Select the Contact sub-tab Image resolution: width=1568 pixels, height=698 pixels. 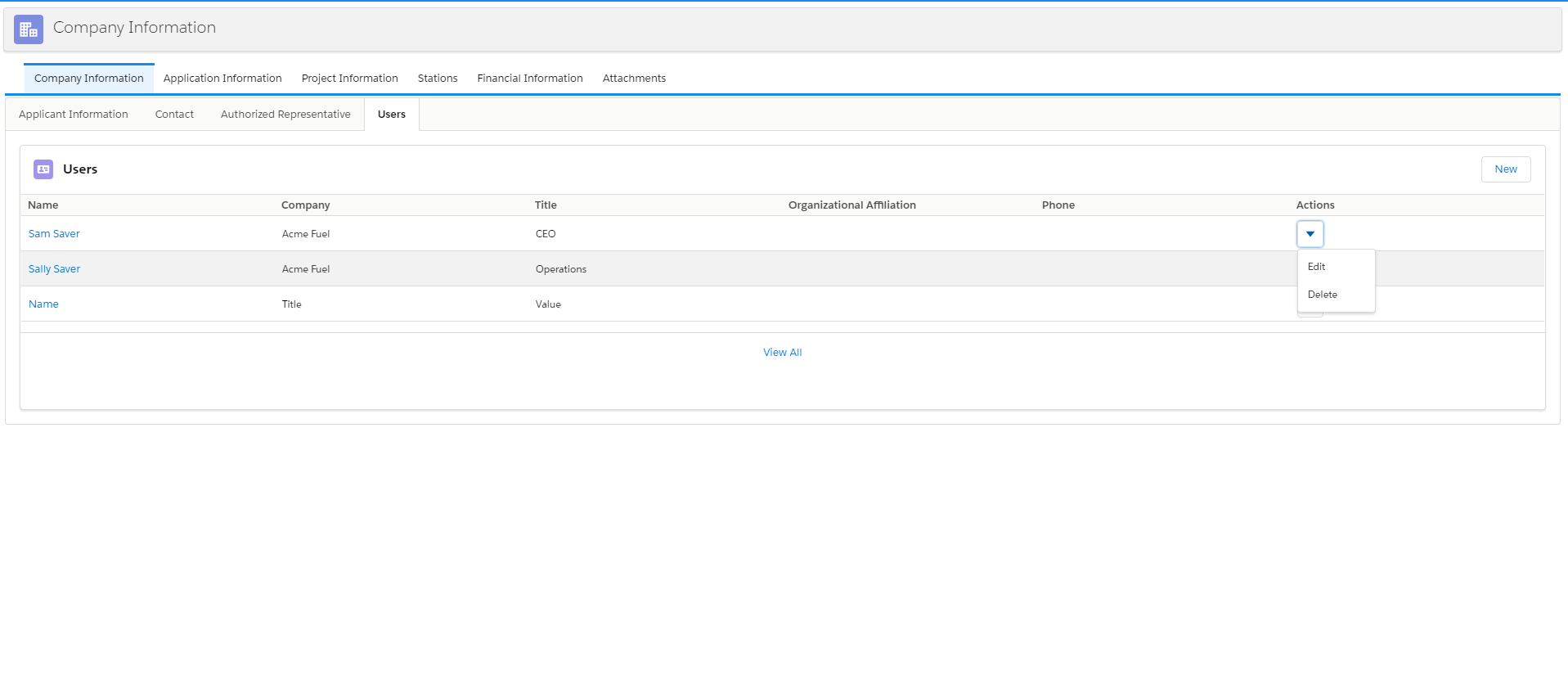pyautogui.click(x=174, y=115)
